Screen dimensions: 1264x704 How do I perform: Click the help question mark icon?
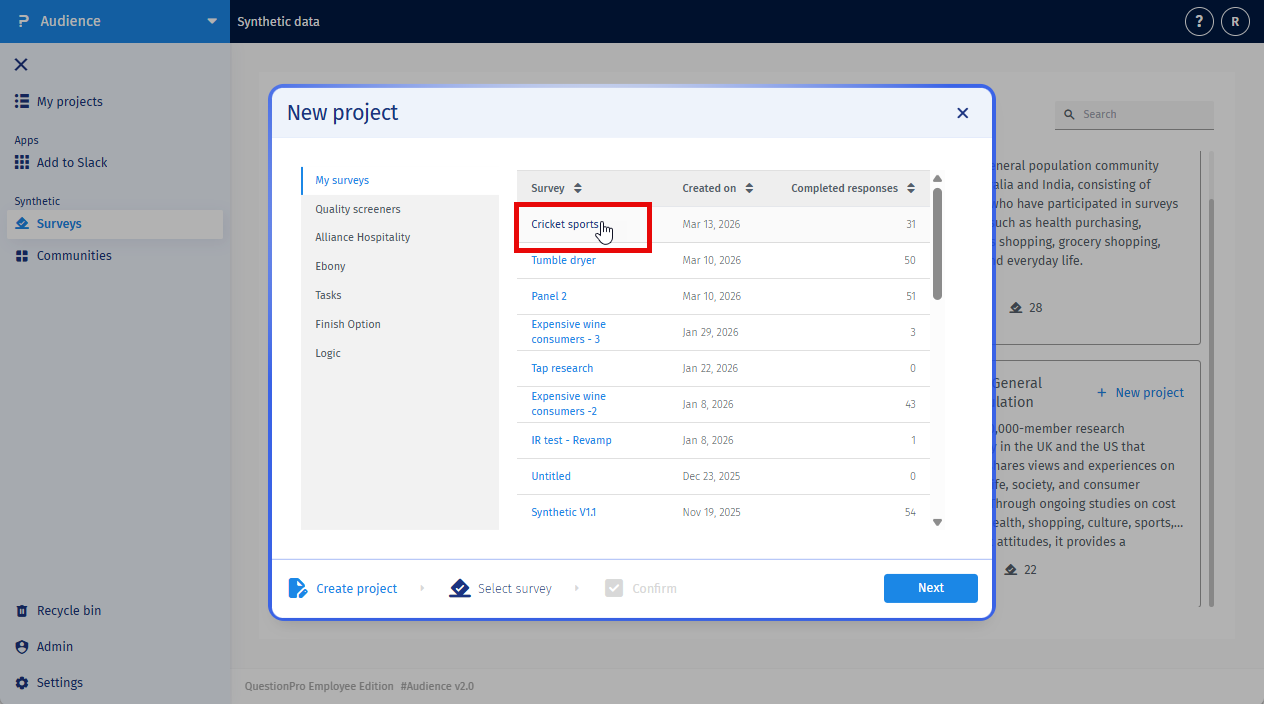(1199, 21)
